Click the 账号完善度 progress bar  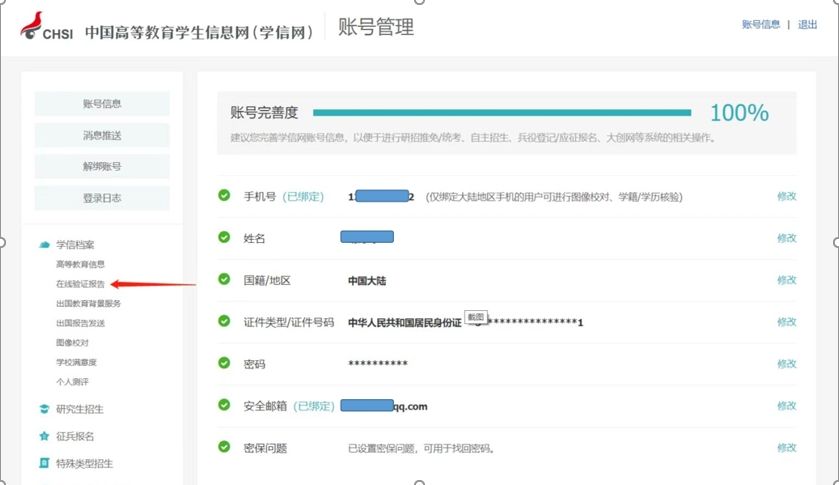point(502,112)
